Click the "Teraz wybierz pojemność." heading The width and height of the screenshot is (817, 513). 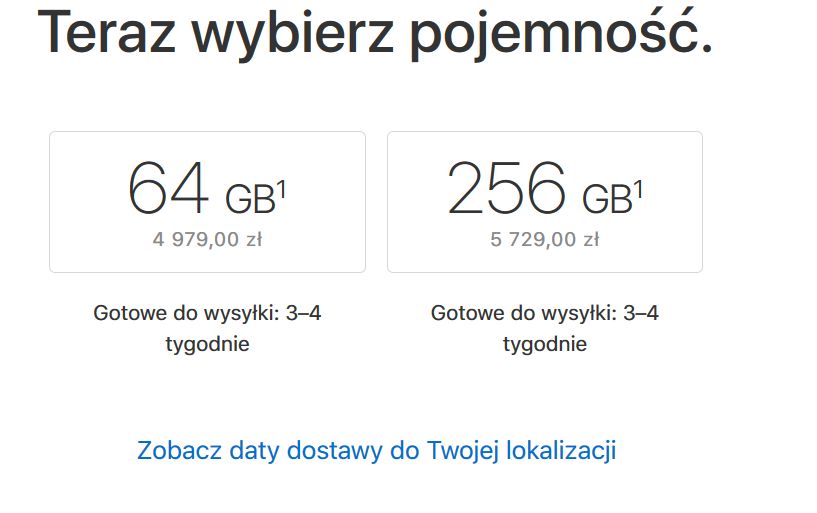(x=375, y=34)
